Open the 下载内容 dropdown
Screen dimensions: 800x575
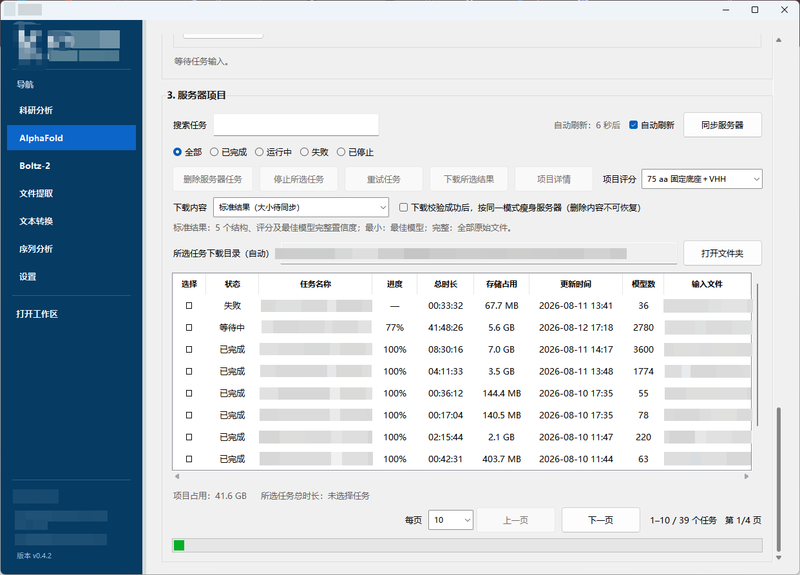click(301, 207)
